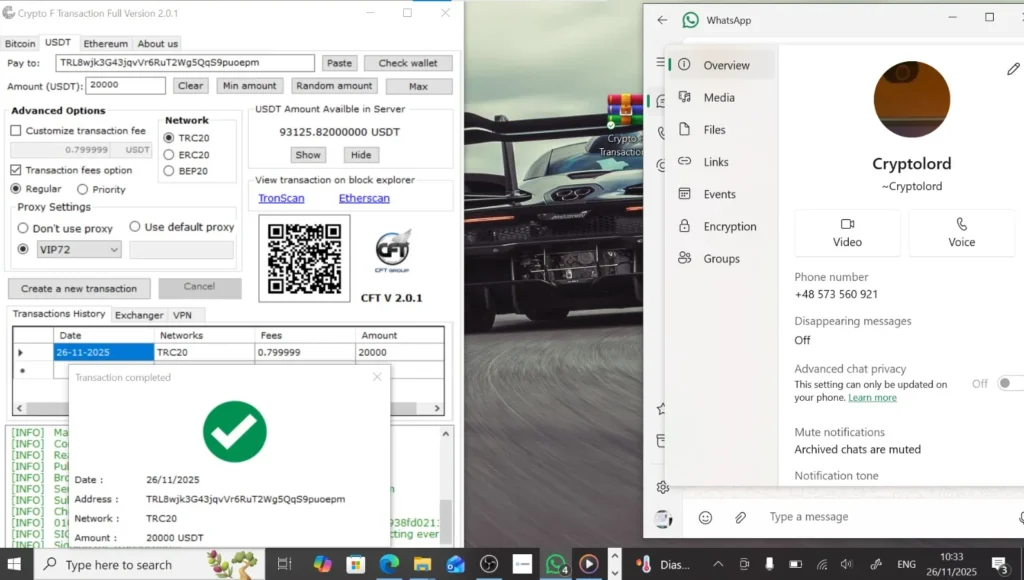The width and height of the screenshot is (1024, 580).
Task: Click the Check wallet button
Action: tap(407, 62)
